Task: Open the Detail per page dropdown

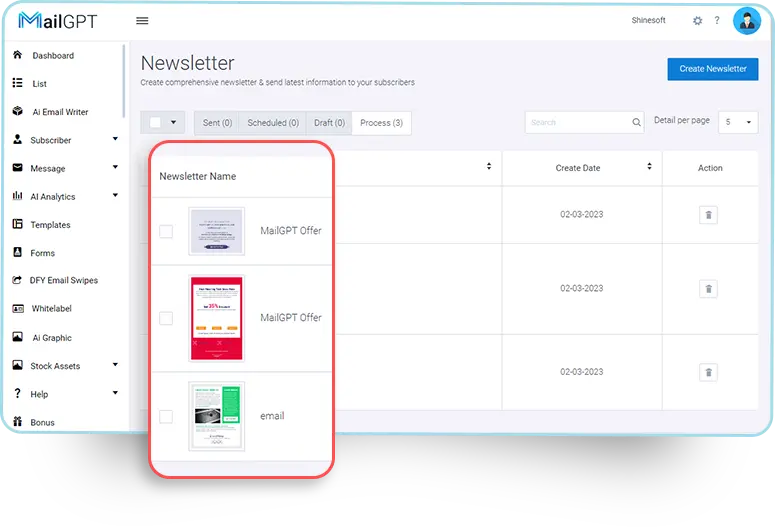Action: click(739, 122)
